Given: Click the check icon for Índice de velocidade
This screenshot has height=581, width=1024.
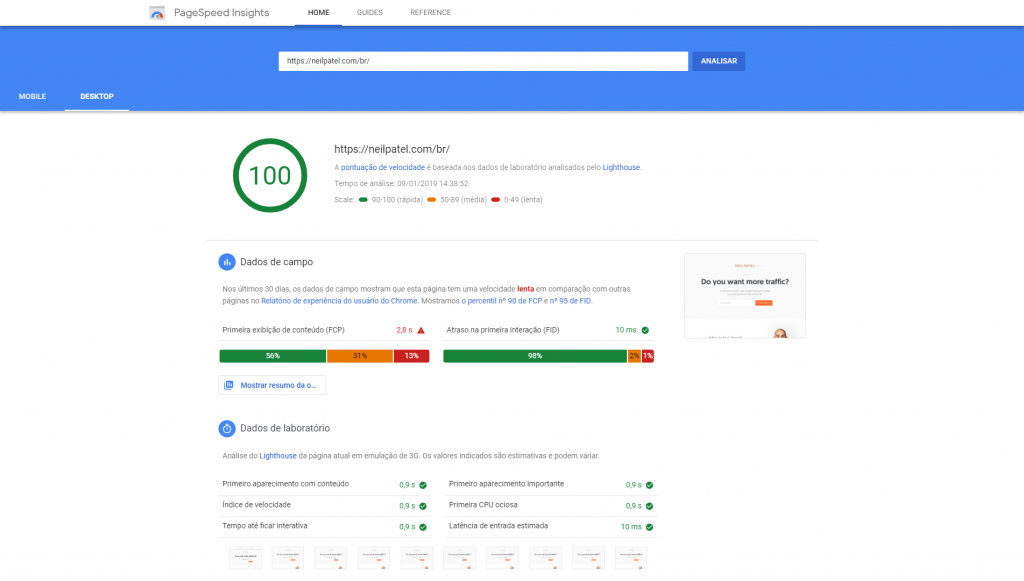Looking at the screenshot, I should pos(423,506).
